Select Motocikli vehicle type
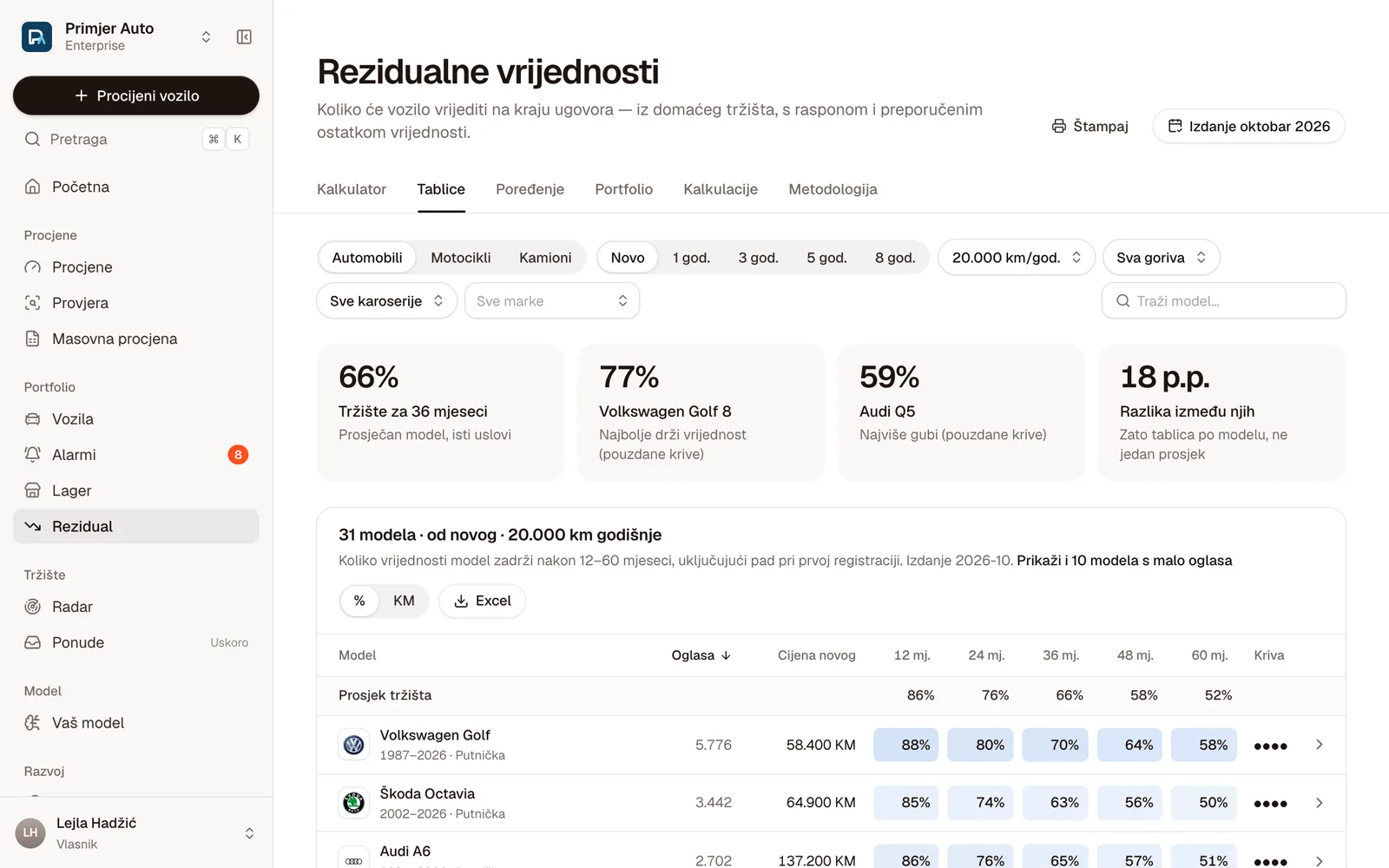 461,258
